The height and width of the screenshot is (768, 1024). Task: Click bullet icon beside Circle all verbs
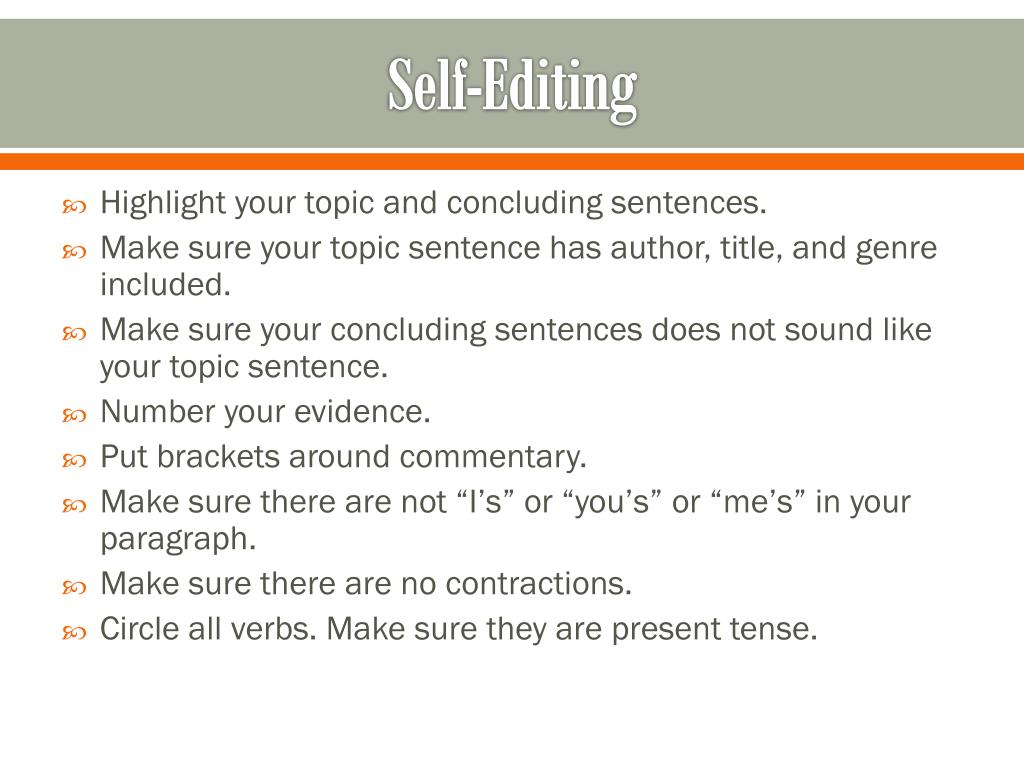click(74, 633)
